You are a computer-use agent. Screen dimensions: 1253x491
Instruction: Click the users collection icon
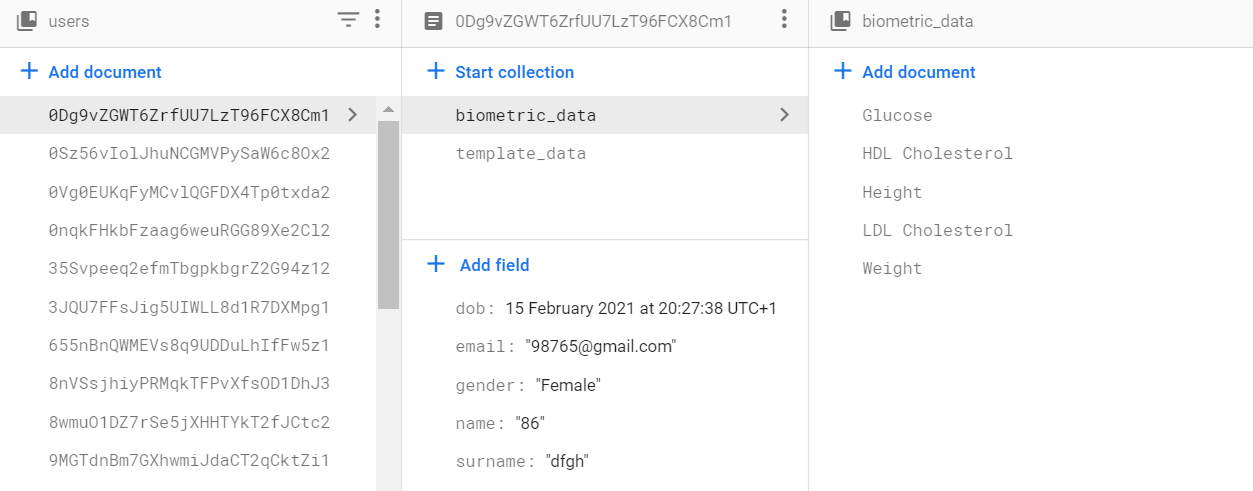coord(27,21)
